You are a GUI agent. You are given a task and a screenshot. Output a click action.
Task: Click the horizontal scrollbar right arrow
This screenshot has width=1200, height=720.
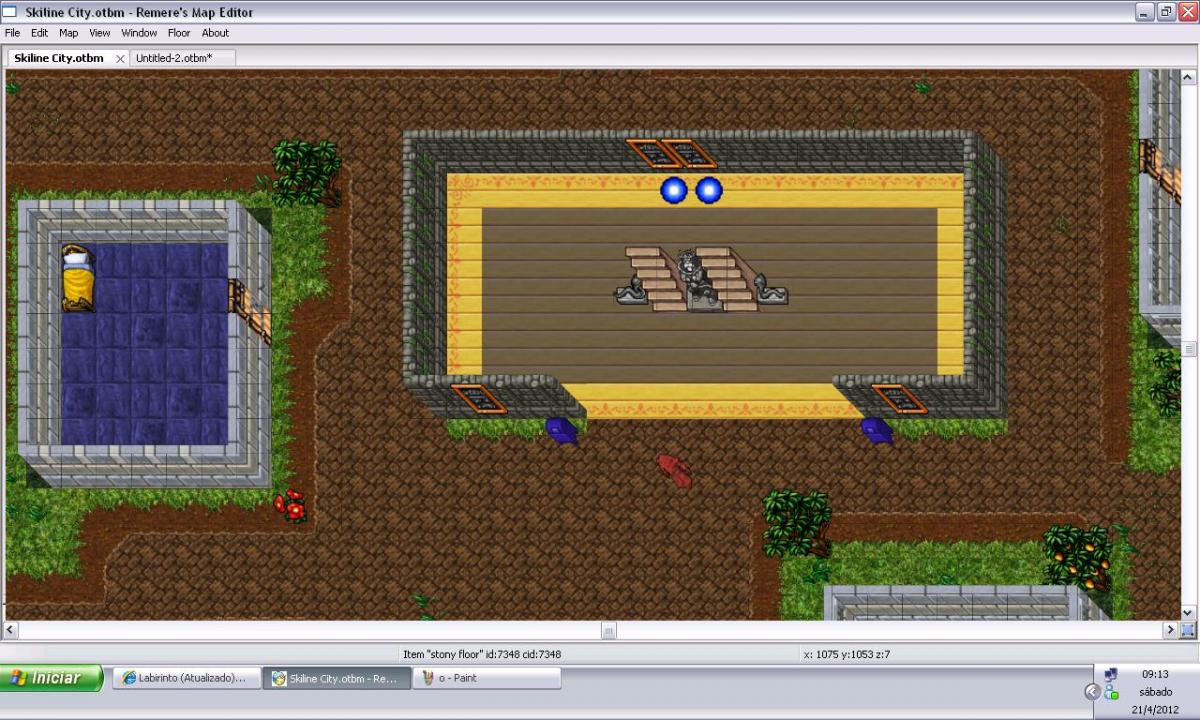tap(1170, 630)
